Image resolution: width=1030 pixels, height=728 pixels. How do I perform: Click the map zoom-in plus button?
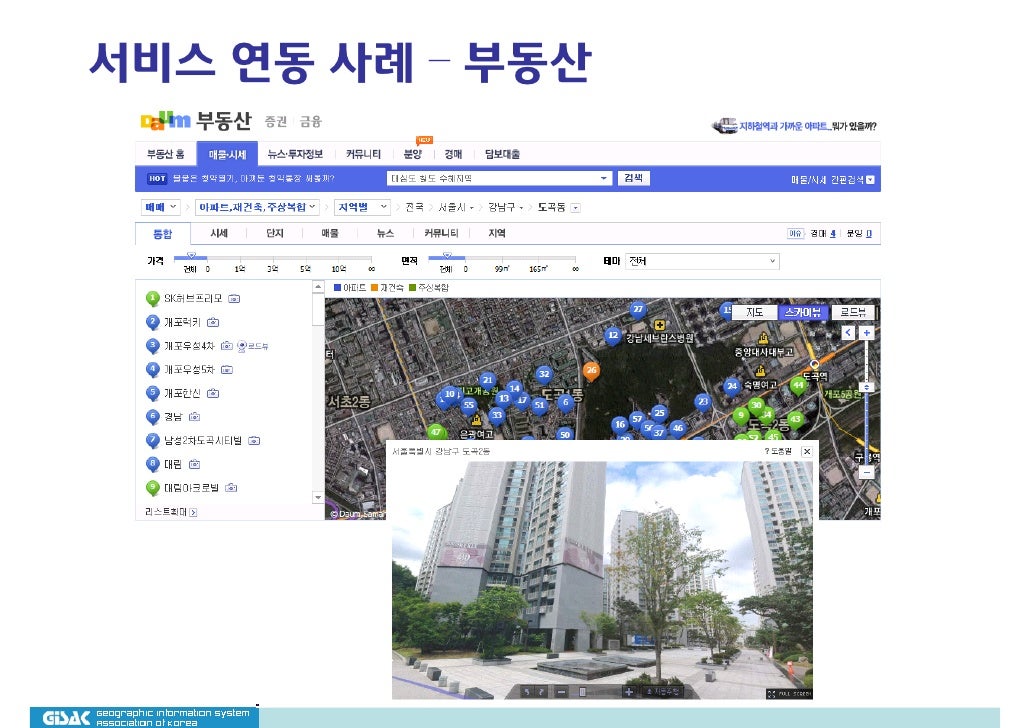pos(867,333)
